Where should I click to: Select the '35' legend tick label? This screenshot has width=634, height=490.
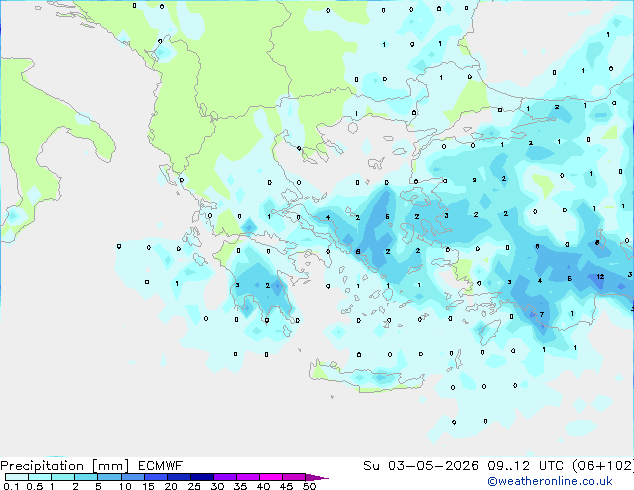coord(240,486)
